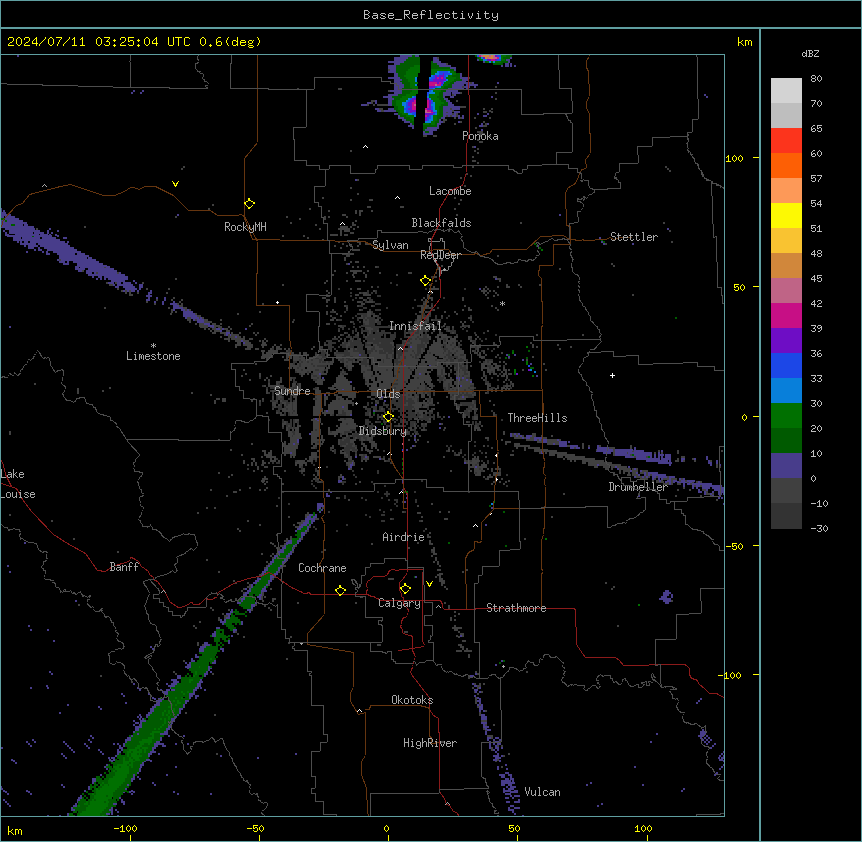Select the slate purple 10 dBZ legend swatch
Screen dimensions: 862x842
786,466
